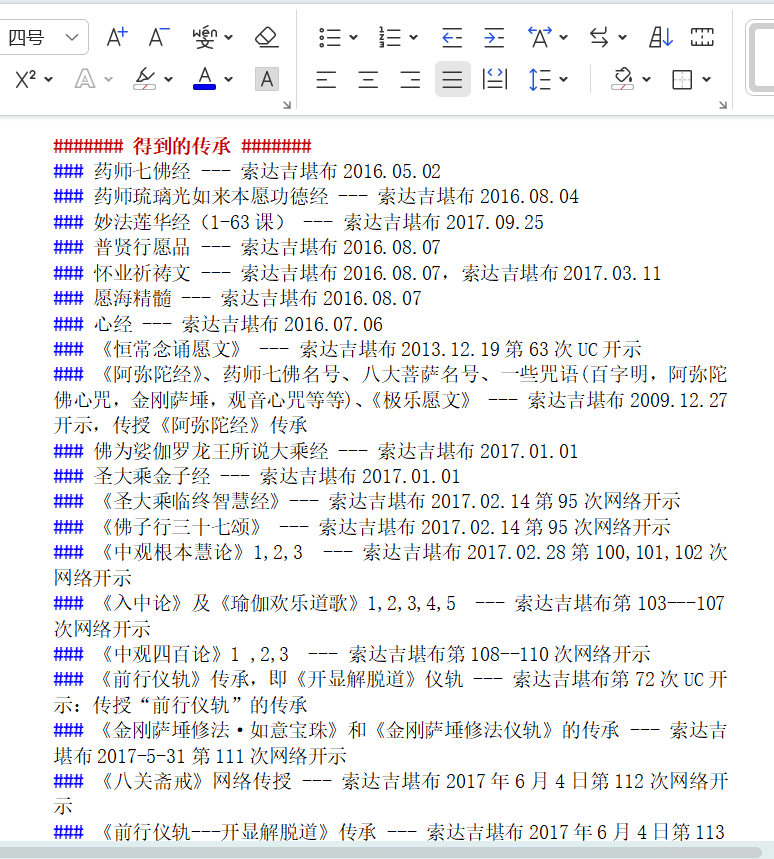Viewport: 774px width, 859px height.
Task: Sort text with the A-Z sort icon
Action: tap(661, 37)
